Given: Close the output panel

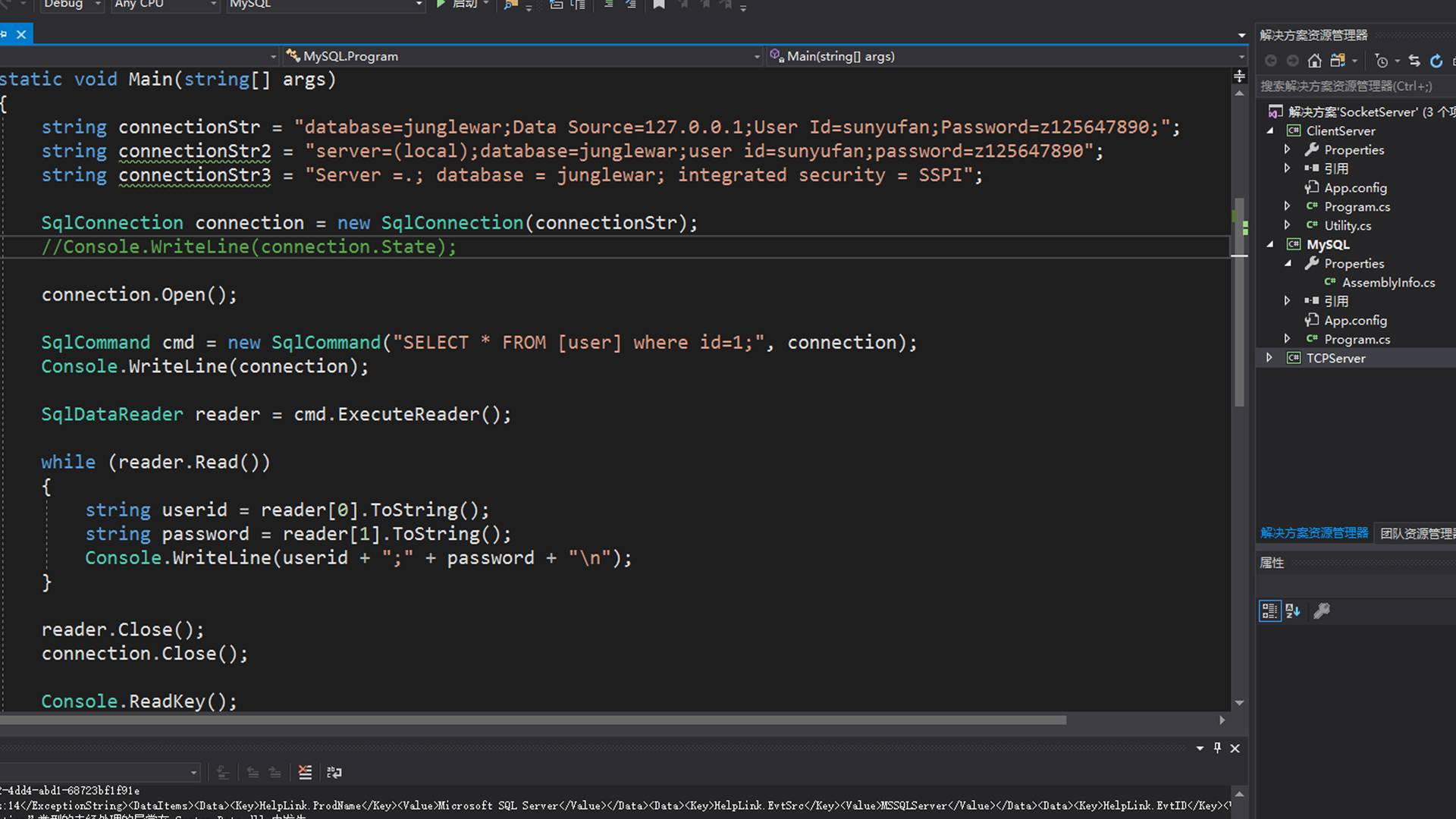Looking at the screenshot, I should coord(1235,748).
